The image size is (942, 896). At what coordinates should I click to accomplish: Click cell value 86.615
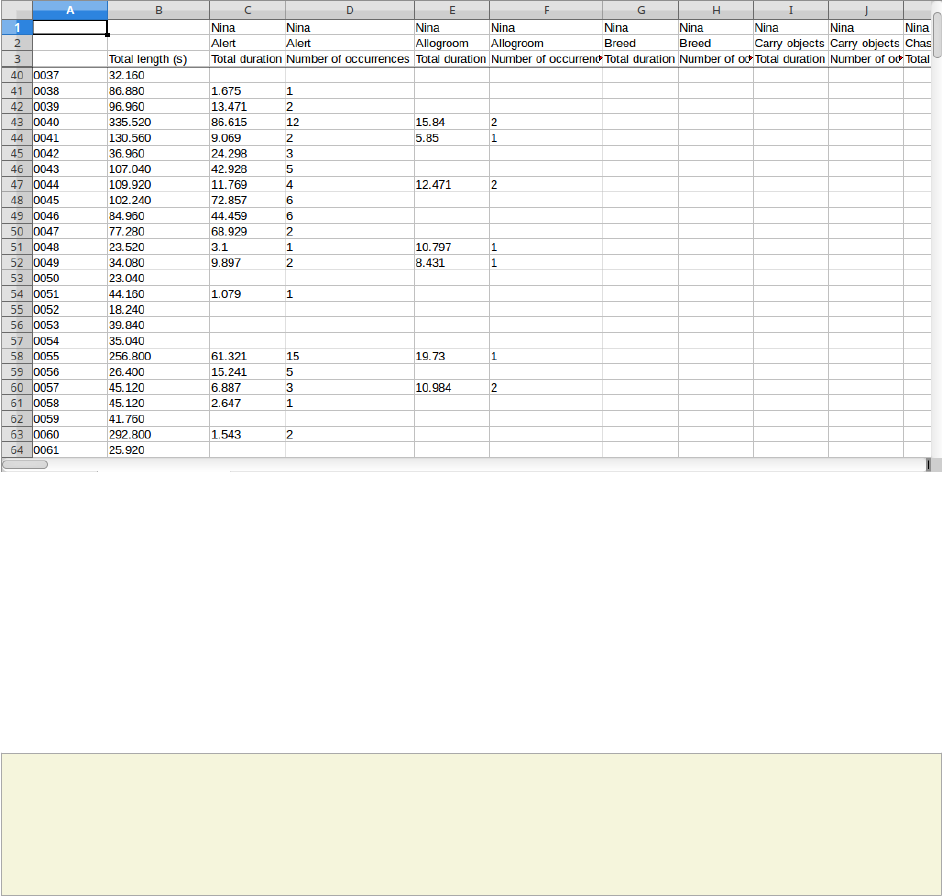[248, 122]
